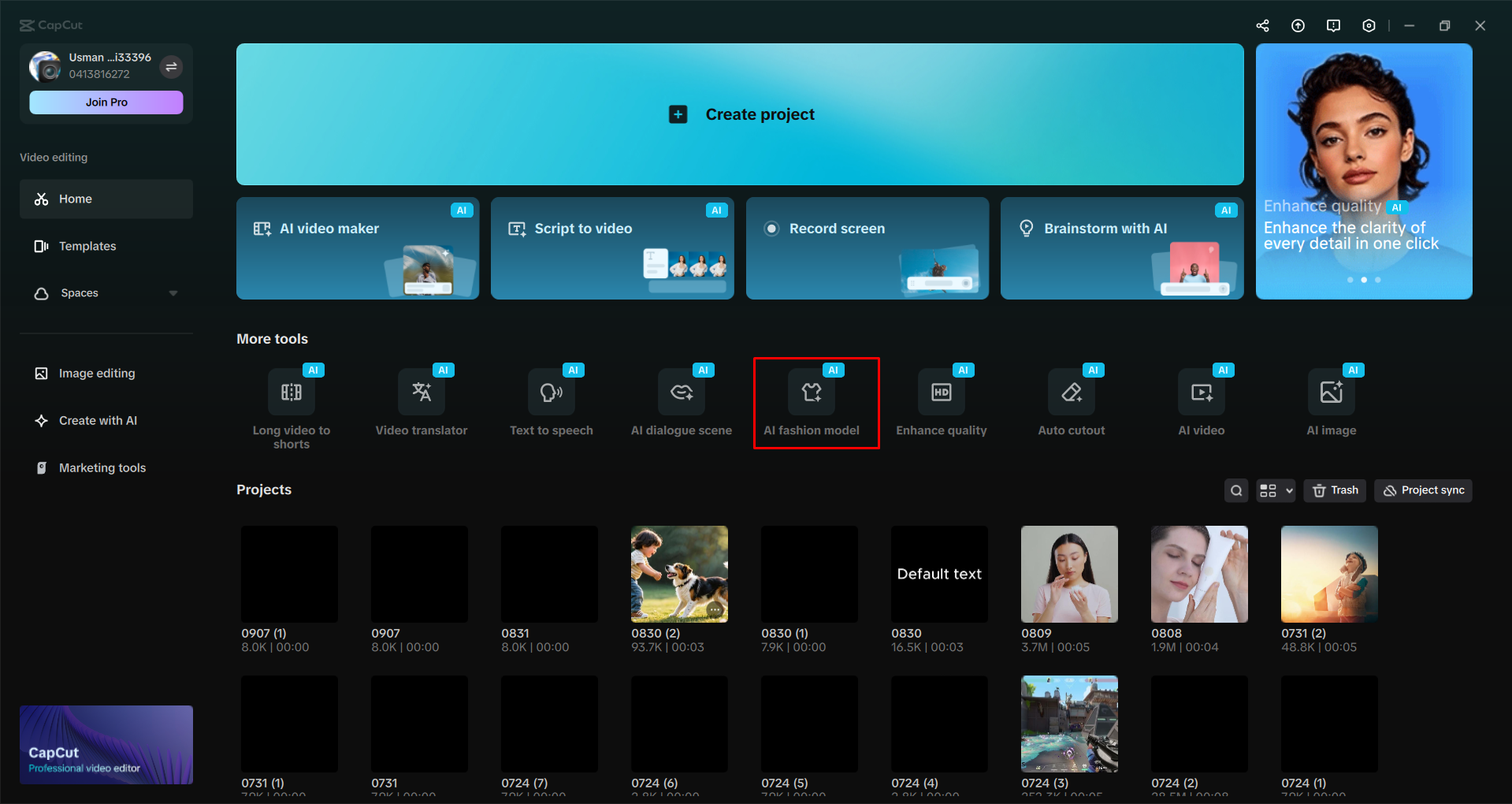Click the CapCut Professional video editor banner

coord(106,745)
